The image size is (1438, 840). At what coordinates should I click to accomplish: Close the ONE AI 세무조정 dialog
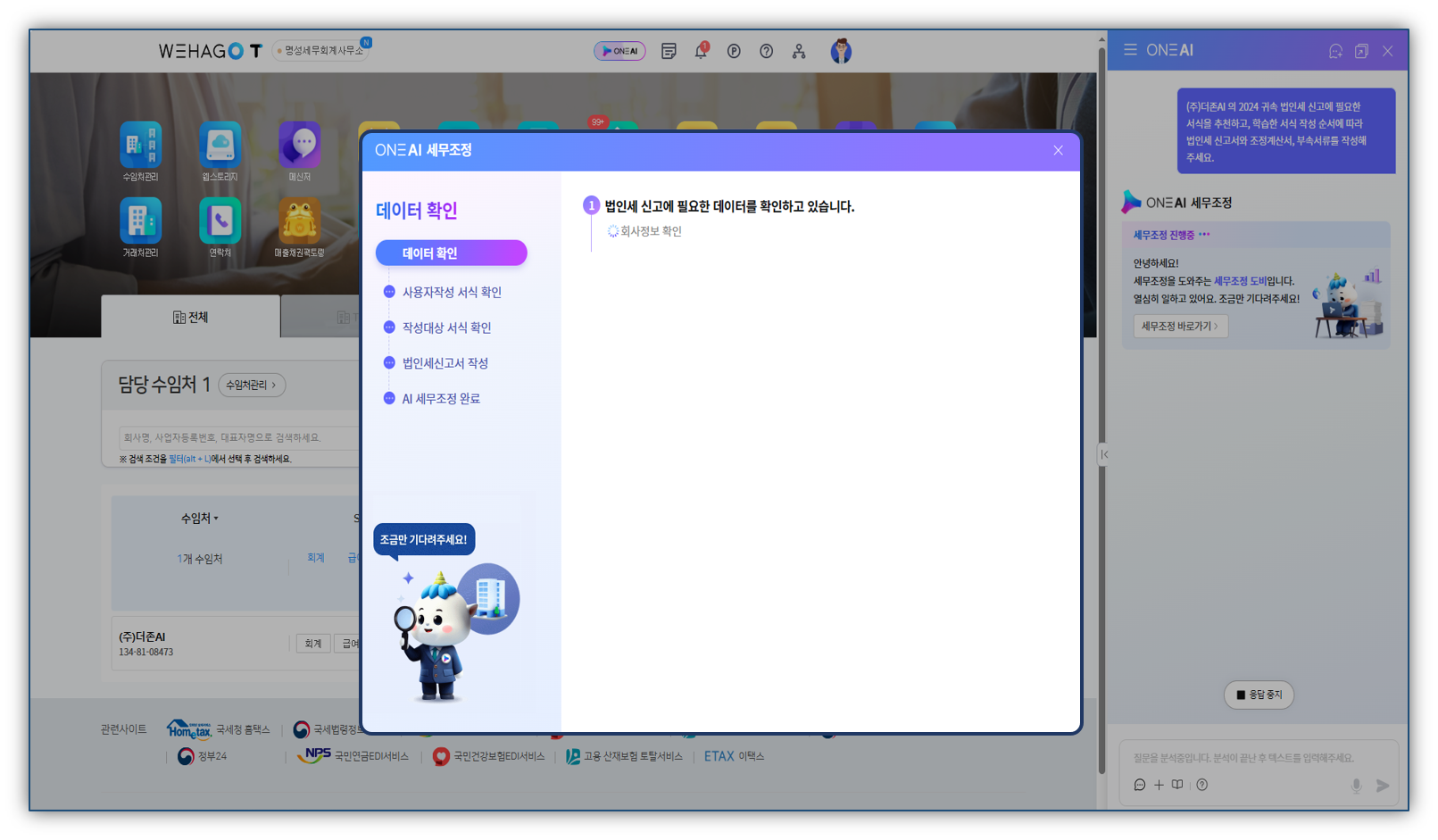pyautogui.click(x=1058, y=150)
